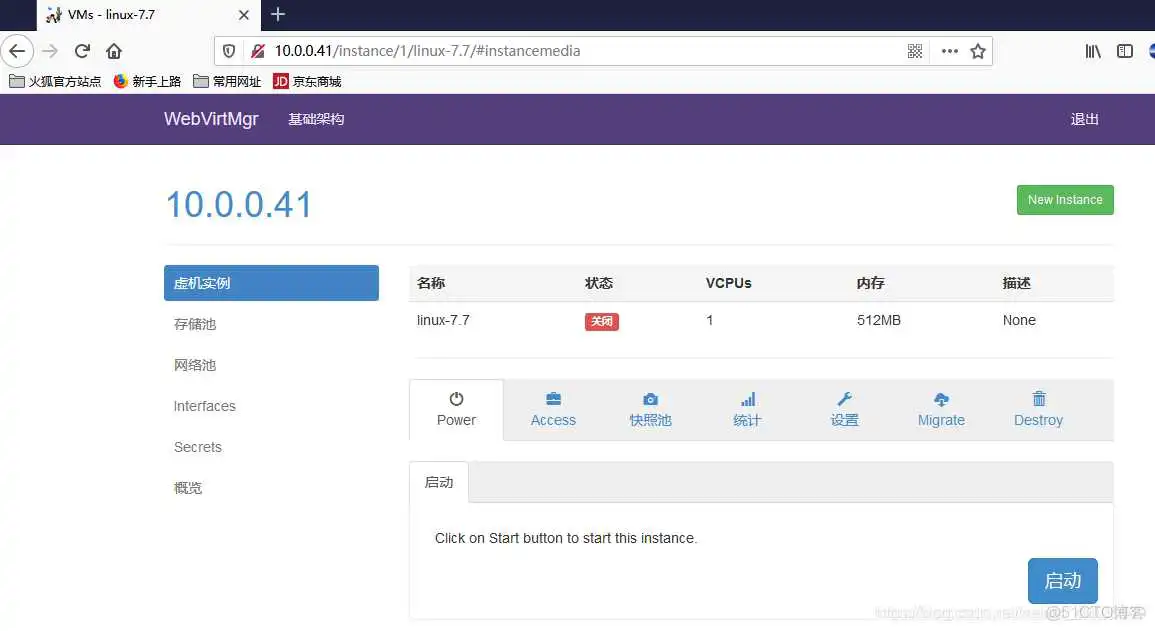
Task: Log out via the 退出 link
Action: [x=1084, y=118]
